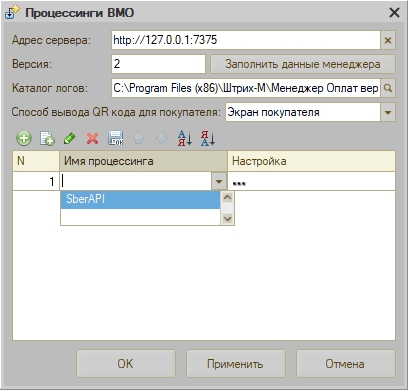
Task: Click the Имя процессинга column header
Action: pyautogui.click(x=143, y=161)
